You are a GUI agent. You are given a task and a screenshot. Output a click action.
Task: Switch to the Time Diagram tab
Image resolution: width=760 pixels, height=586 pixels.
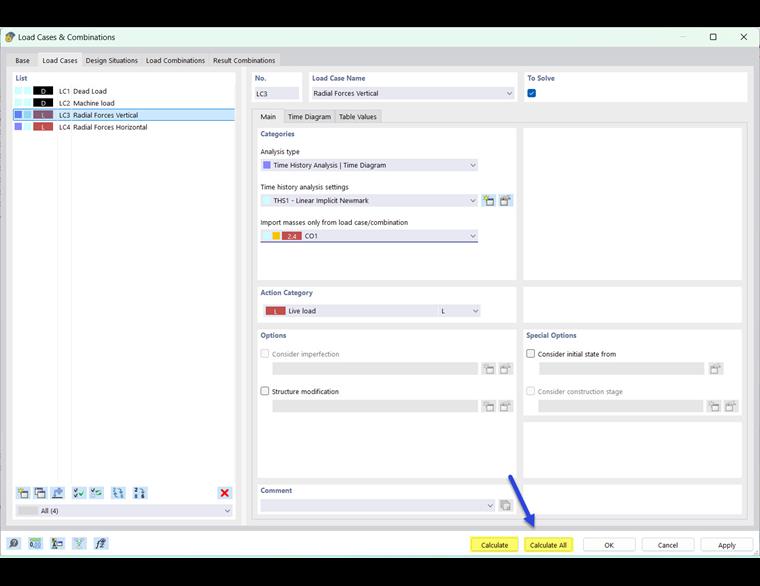click(x=309, y=117)
